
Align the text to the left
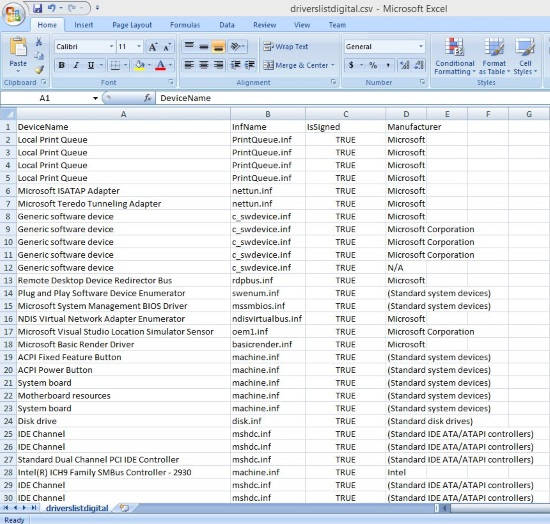tap(189, 65)
